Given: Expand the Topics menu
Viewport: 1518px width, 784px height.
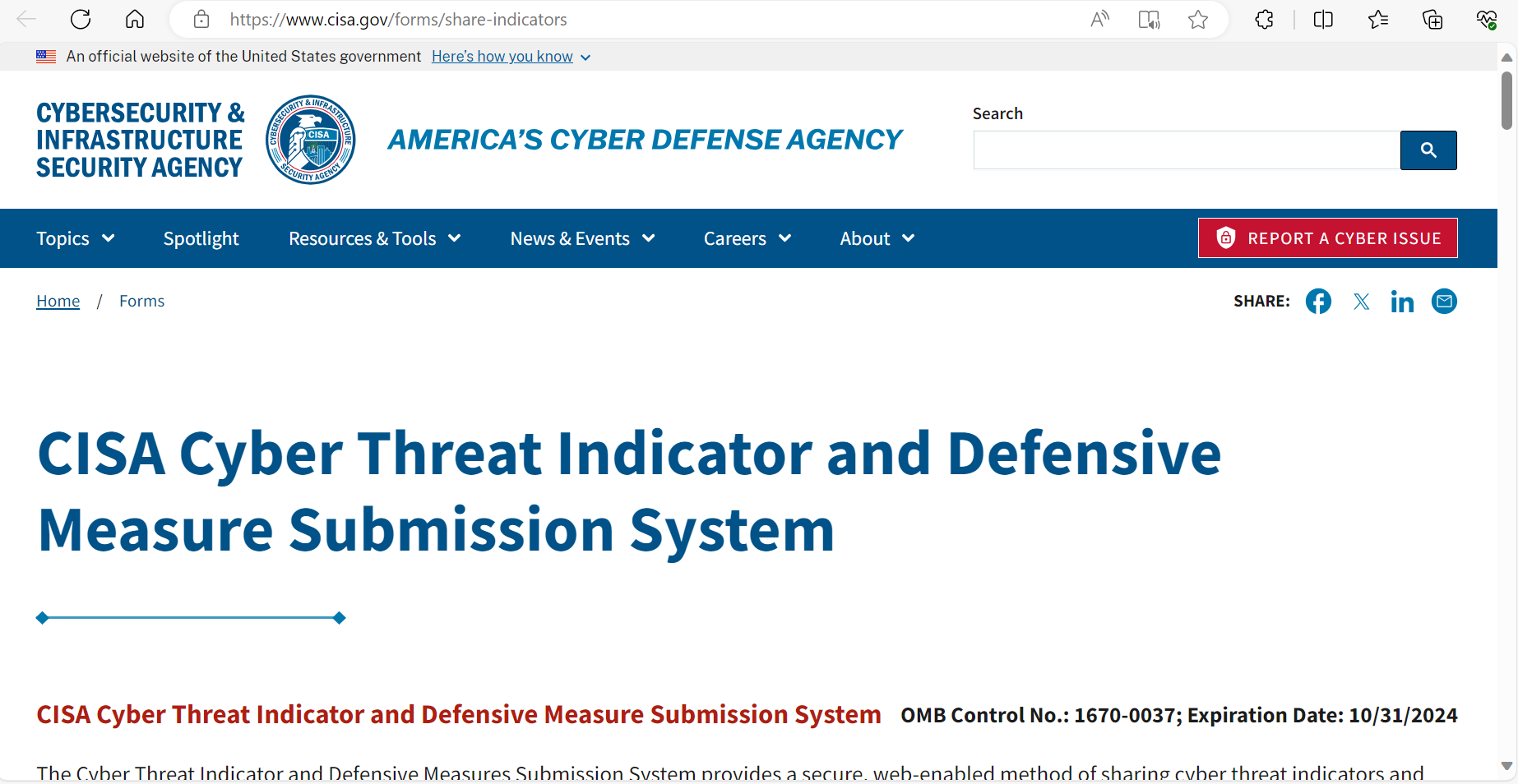Looking at the screenshot, I should click(75, 238).
